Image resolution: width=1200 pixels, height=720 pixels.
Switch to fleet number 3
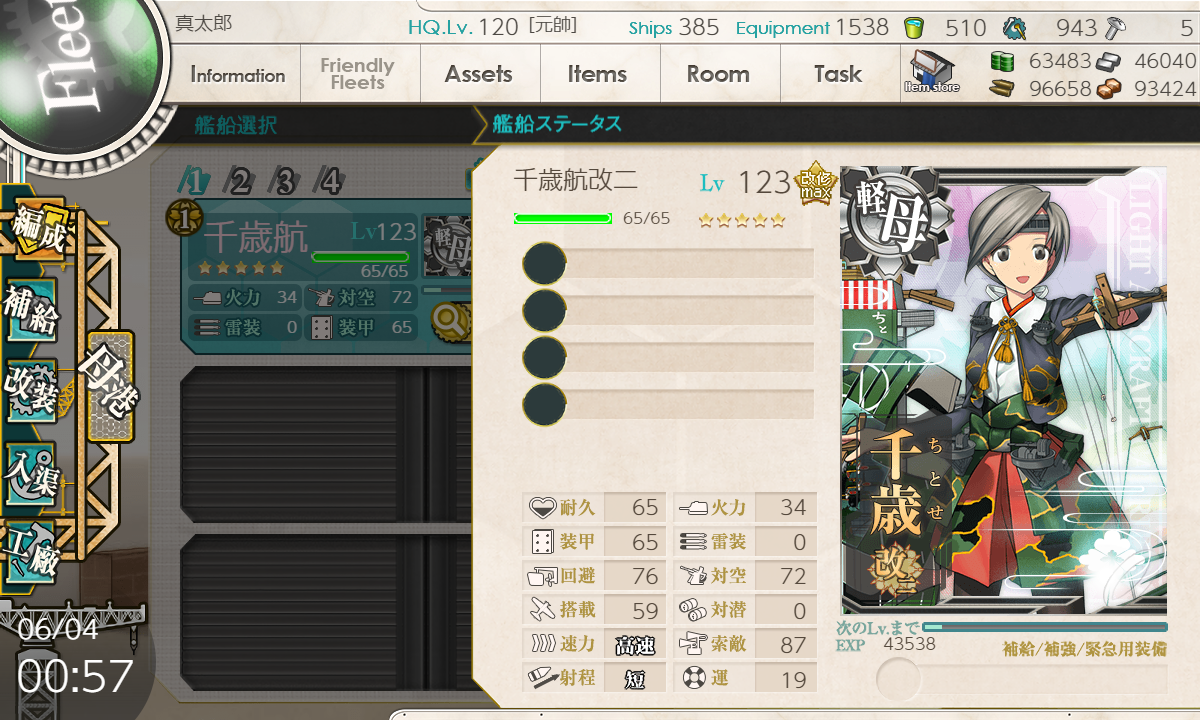284,182
